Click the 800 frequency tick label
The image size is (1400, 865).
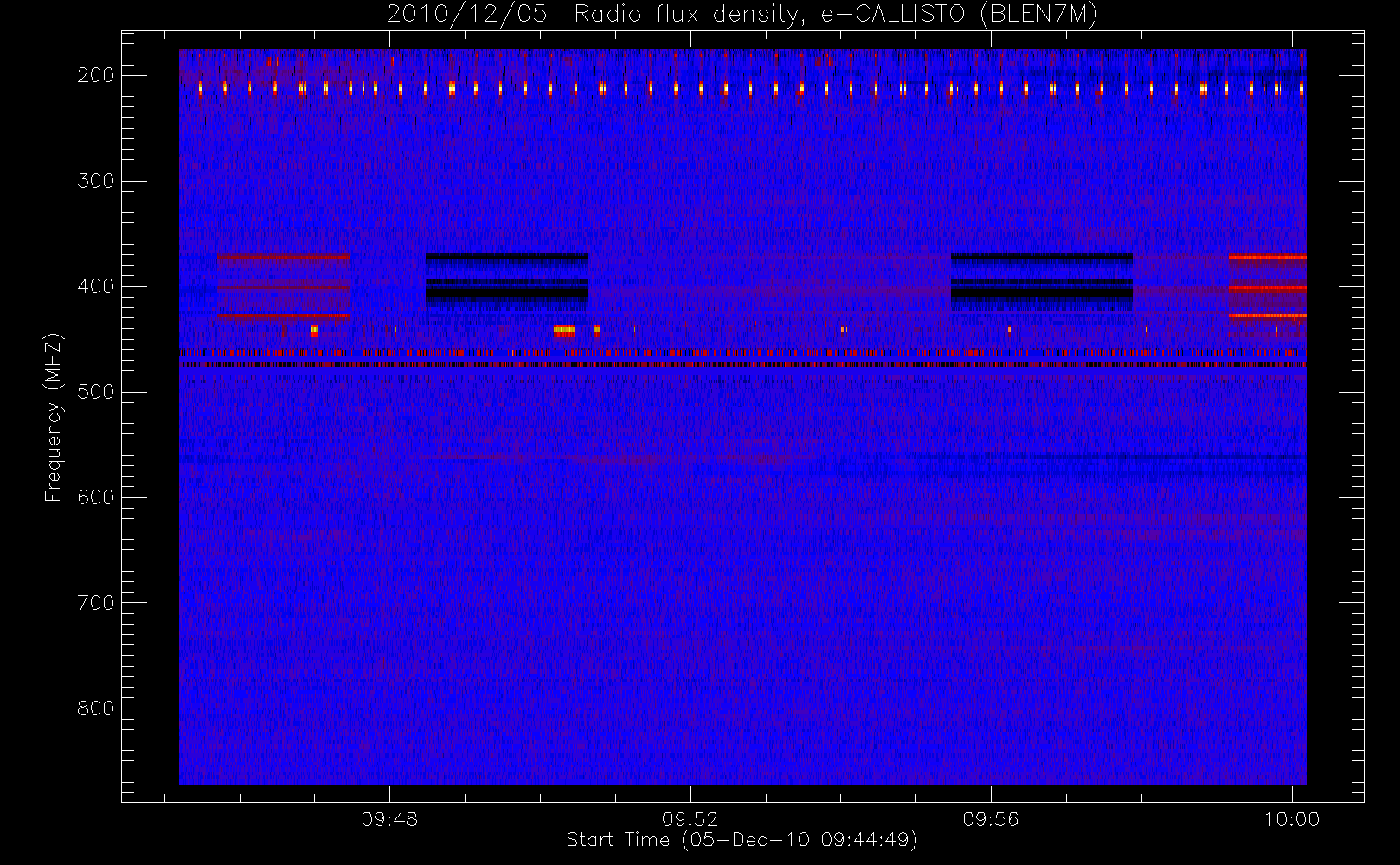click(x=96, y=708)
